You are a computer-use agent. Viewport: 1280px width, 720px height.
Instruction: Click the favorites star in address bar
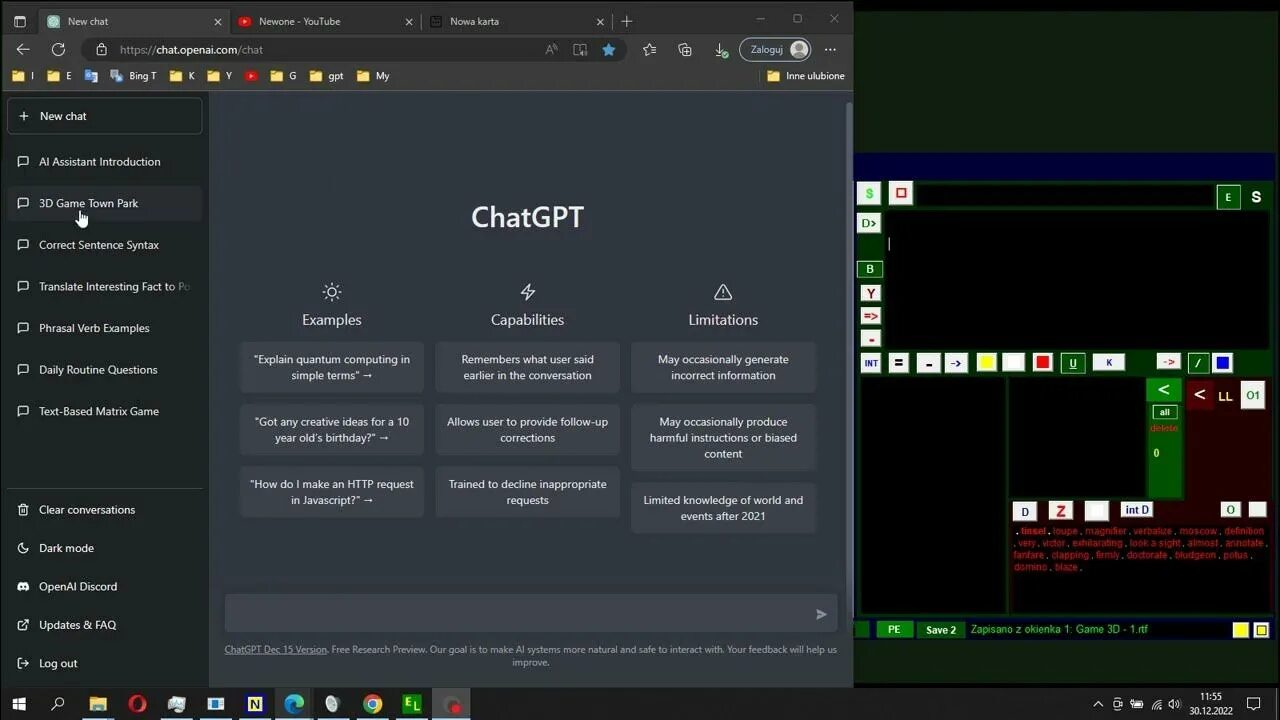tap(608, 49)
